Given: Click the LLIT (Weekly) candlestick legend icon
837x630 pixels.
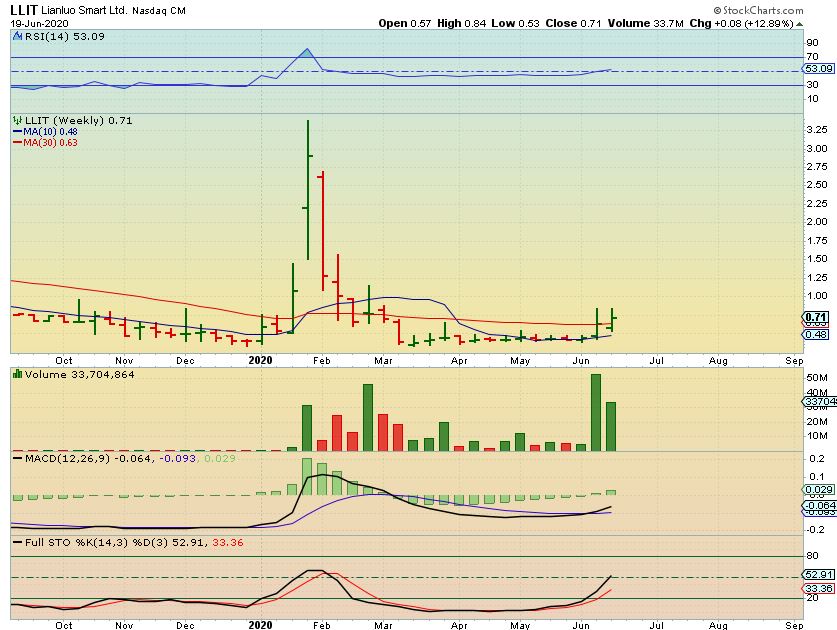Looking at the screenshot, I should (16, 120).
